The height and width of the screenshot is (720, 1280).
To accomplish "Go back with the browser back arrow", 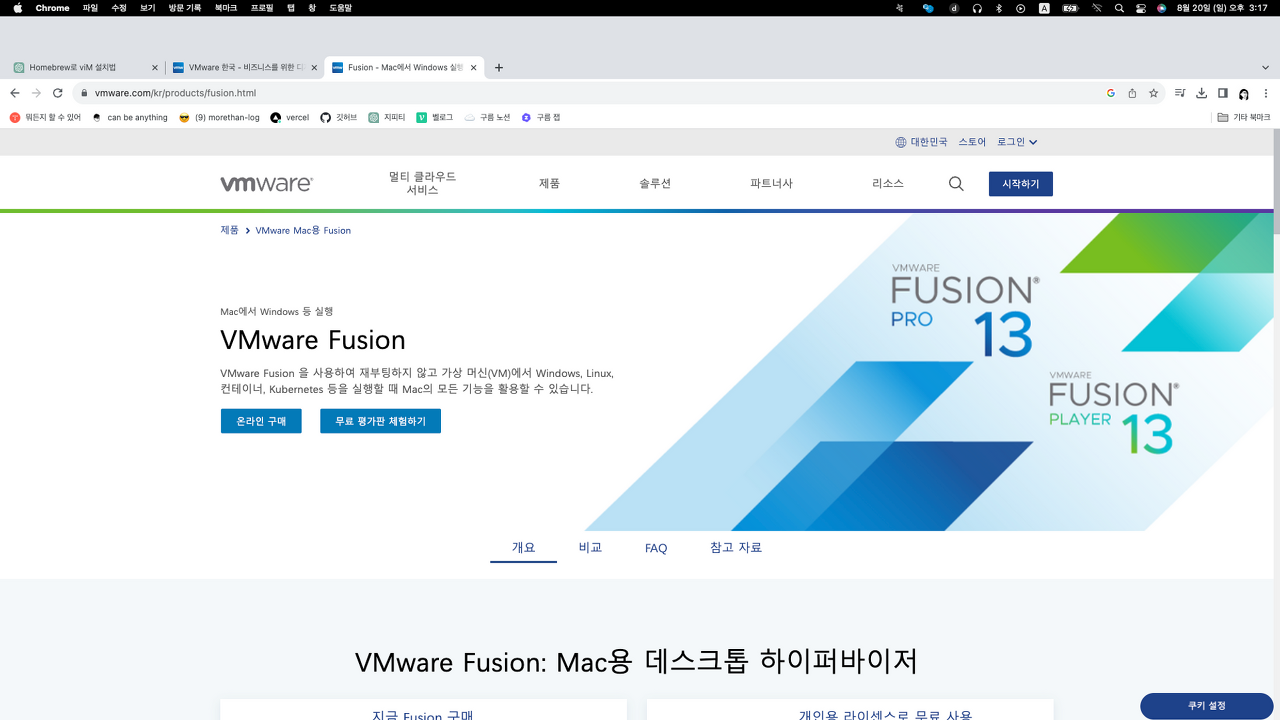I will pos(14,93).
